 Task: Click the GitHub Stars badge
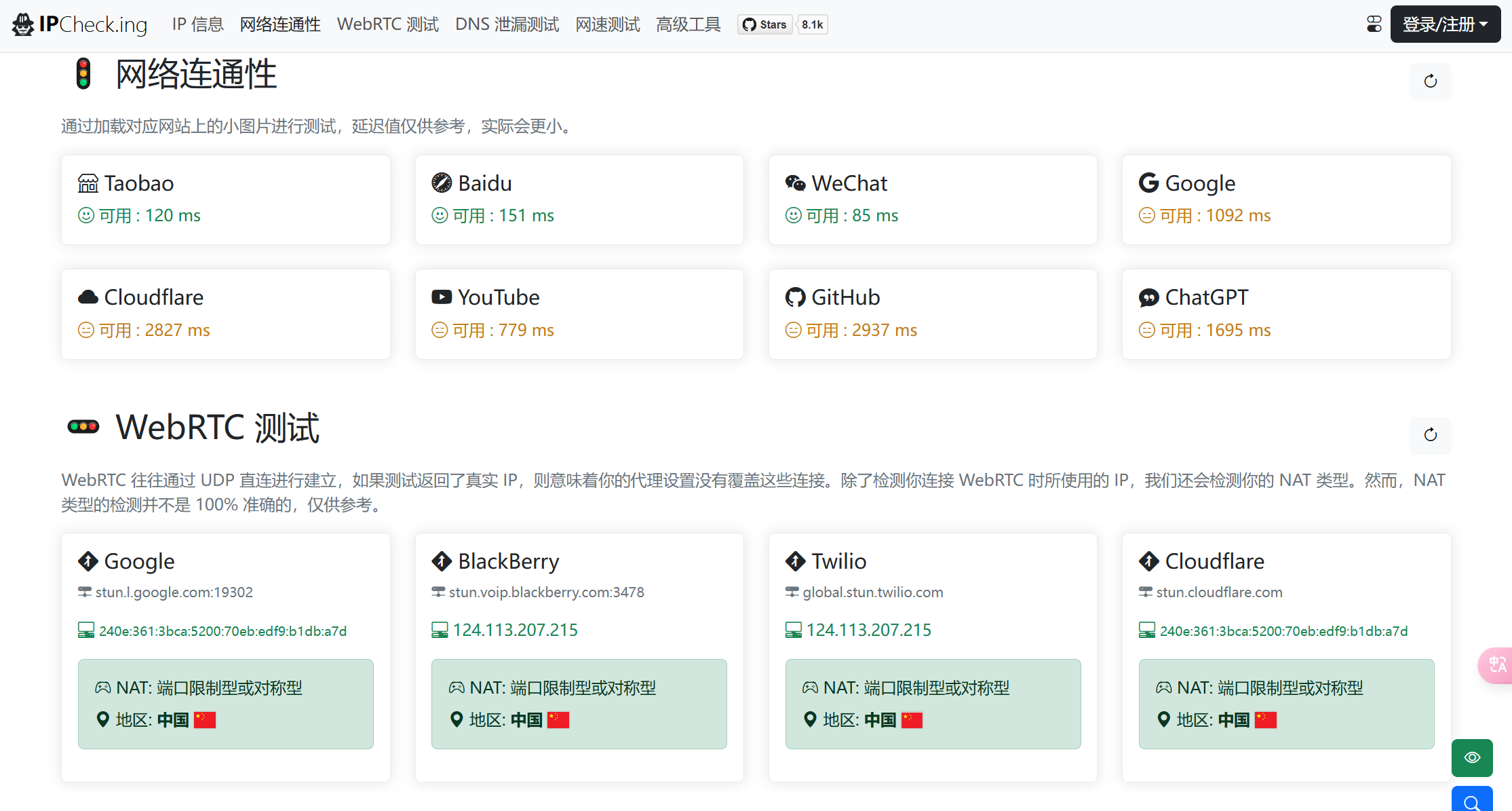pyautogui.click(x=765, y=25)
